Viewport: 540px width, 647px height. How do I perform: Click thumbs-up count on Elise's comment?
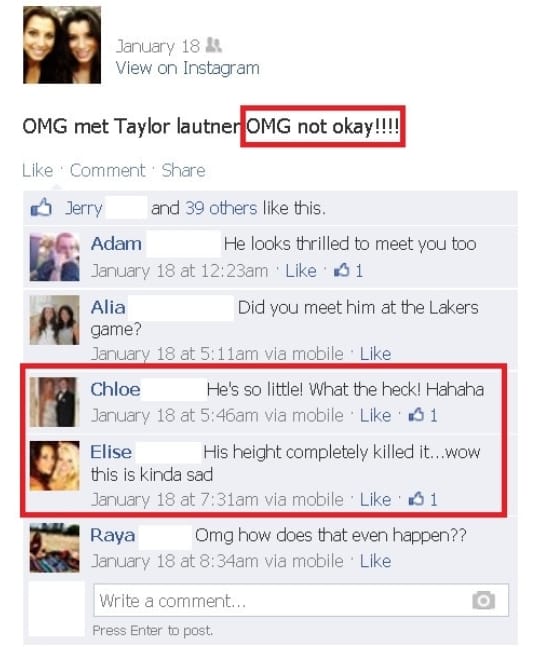coord(422,499)
